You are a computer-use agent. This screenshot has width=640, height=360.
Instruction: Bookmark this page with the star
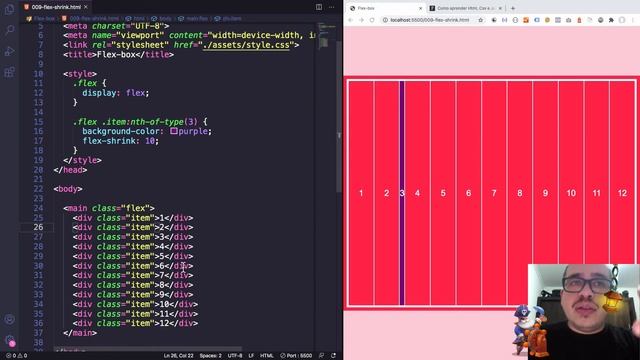pos(480,20)
